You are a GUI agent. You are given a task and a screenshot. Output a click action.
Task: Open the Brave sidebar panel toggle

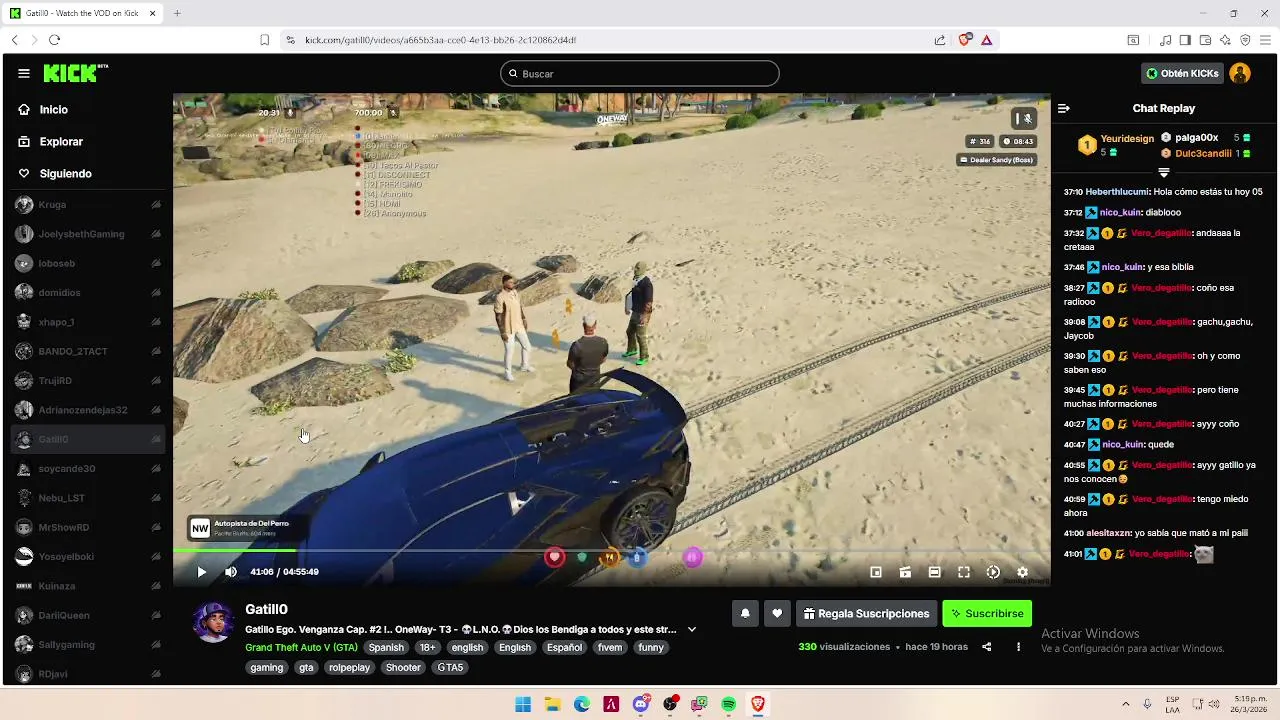click(1185, 40)
